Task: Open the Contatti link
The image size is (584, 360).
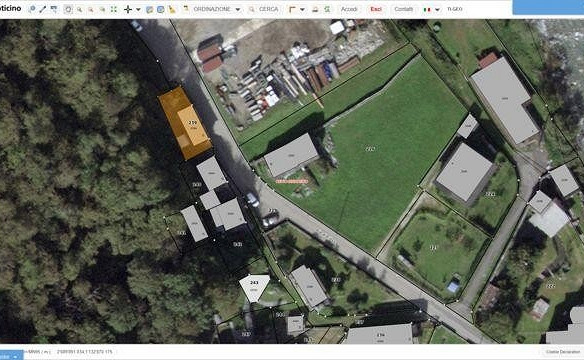Action: [x=403, y=9]
